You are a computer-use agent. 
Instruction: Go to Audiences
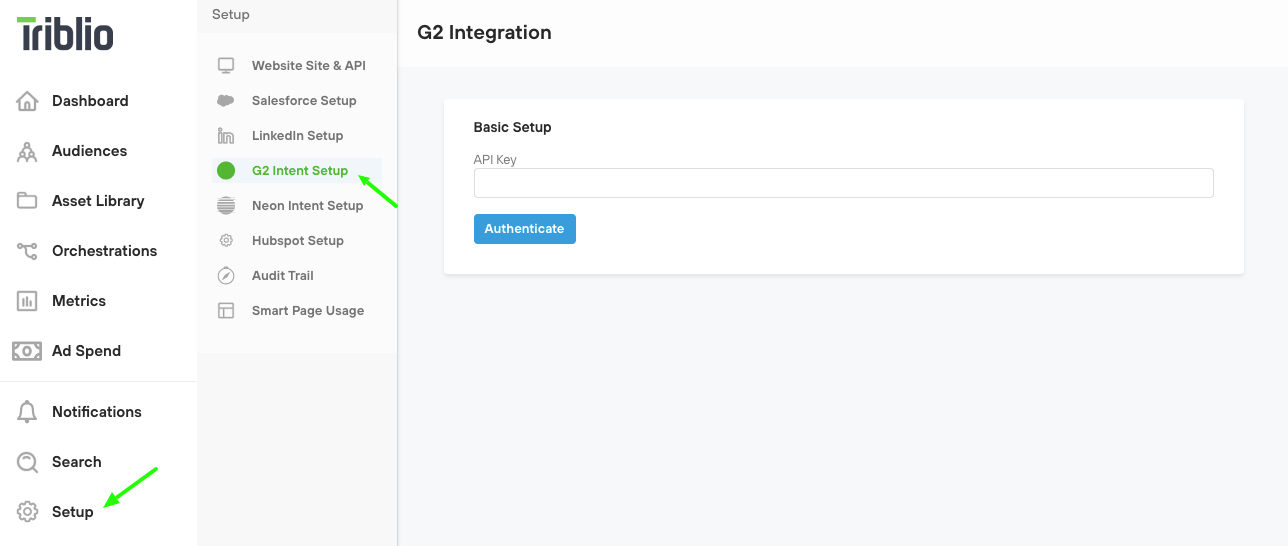pyautogui.click(x=89, y=151)
